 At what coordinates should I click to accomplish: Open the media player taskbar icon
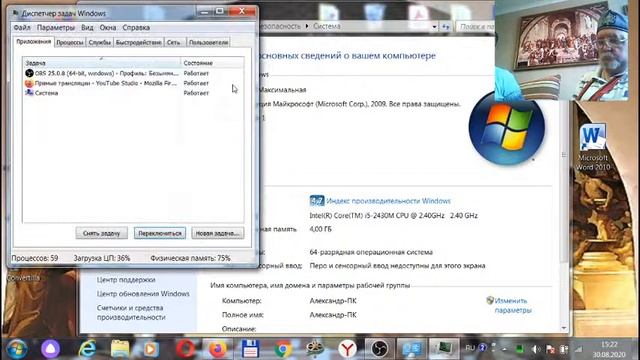pyautogui.click(x=151, y=349)
